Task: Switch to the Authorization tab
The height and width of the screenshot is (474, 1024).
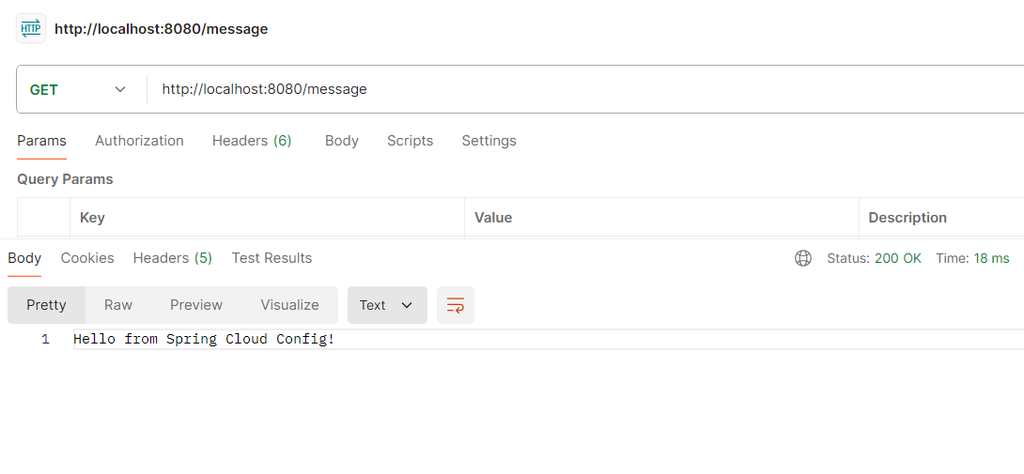Action: pos(139,141)
